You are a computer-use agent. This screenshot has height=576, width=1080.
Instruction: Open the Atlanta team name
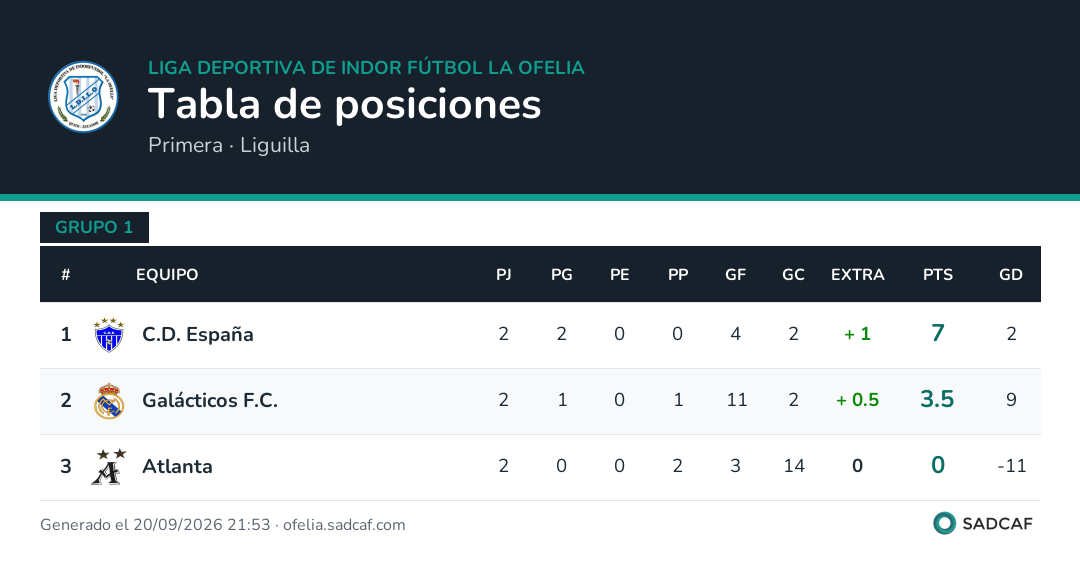pyautogui.click(x=177, y=466)
